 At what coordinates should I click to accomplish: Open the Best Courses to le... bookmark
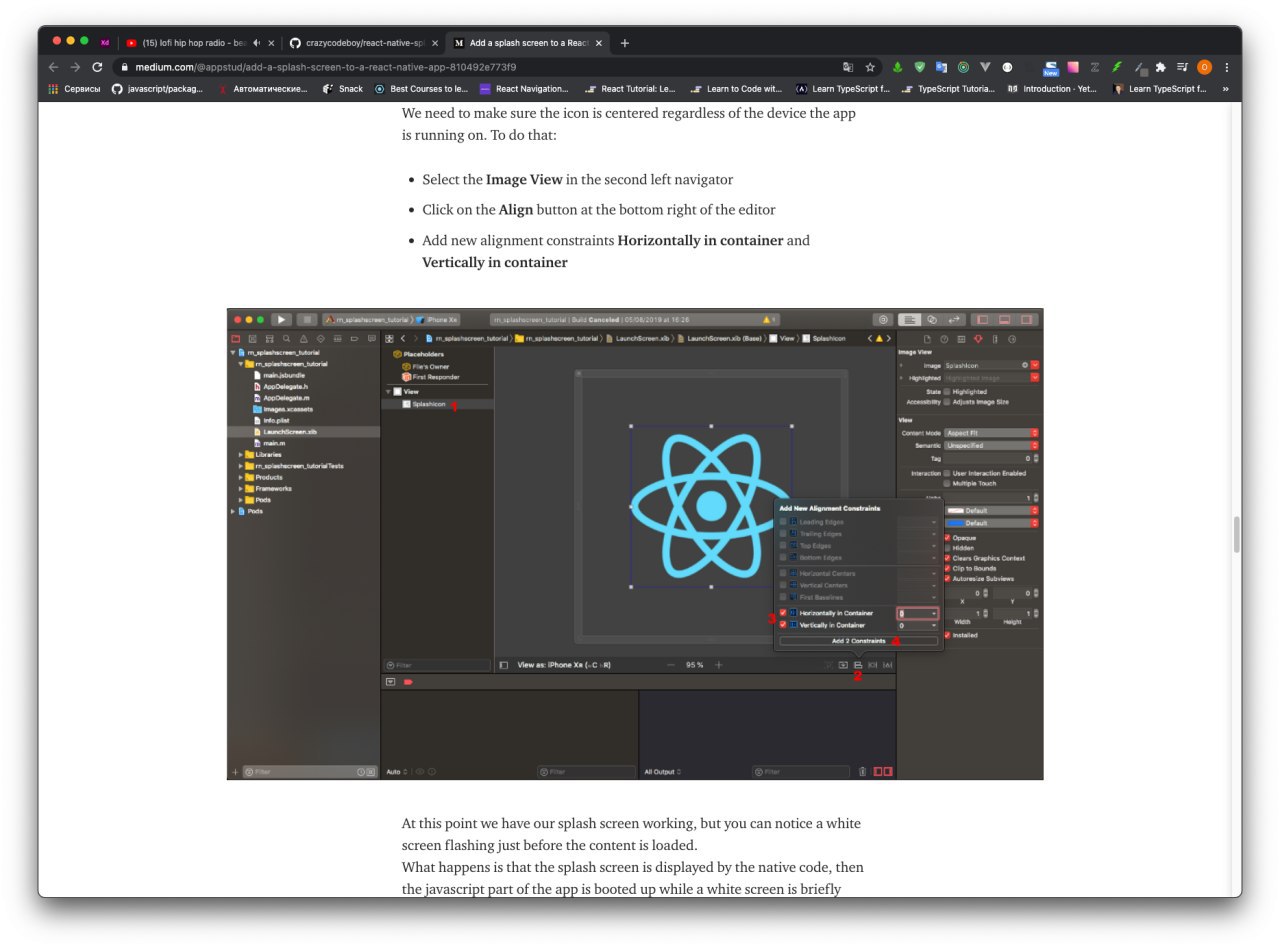tap(421, 89)
